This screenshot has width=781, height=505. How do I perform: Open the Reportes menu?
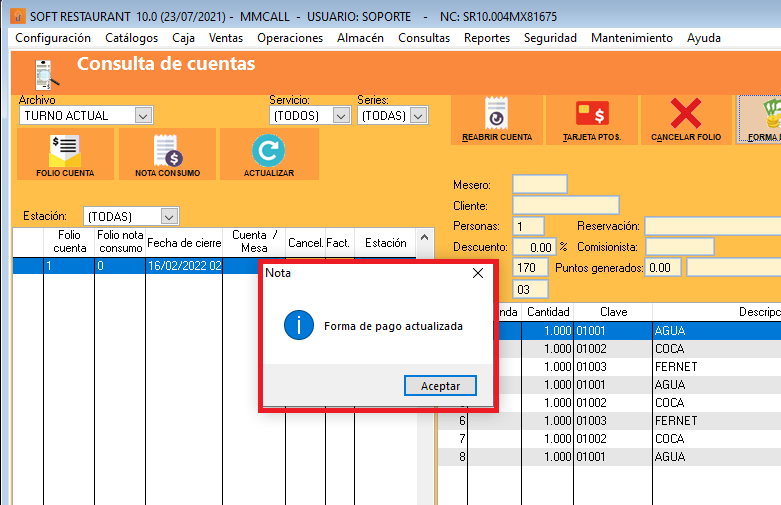486,38
